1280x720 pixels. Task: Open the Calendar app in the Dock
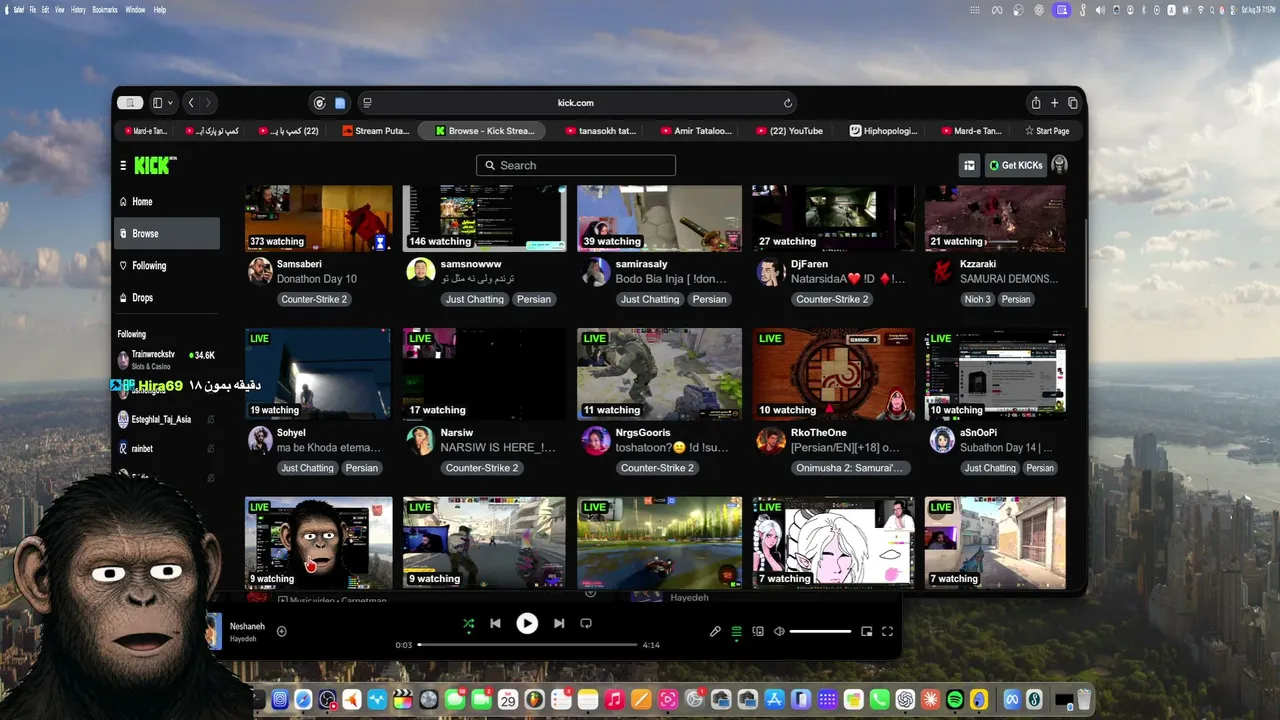click(508, 700)
